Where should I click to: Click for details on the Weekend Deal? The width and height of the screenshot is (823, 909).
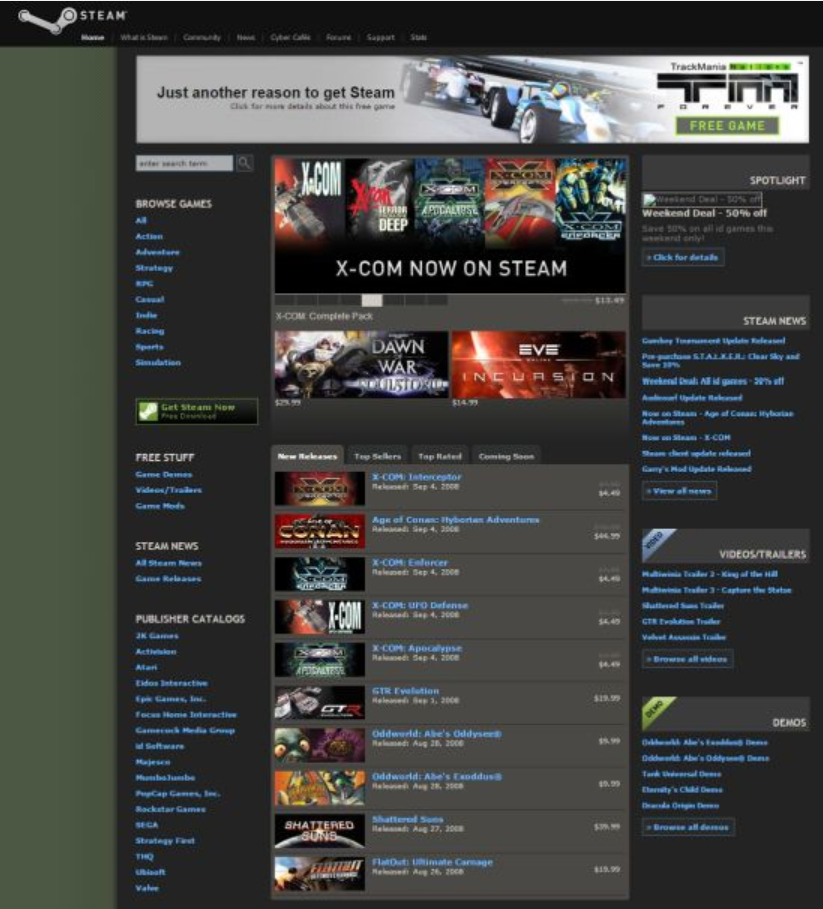point(683,257)
